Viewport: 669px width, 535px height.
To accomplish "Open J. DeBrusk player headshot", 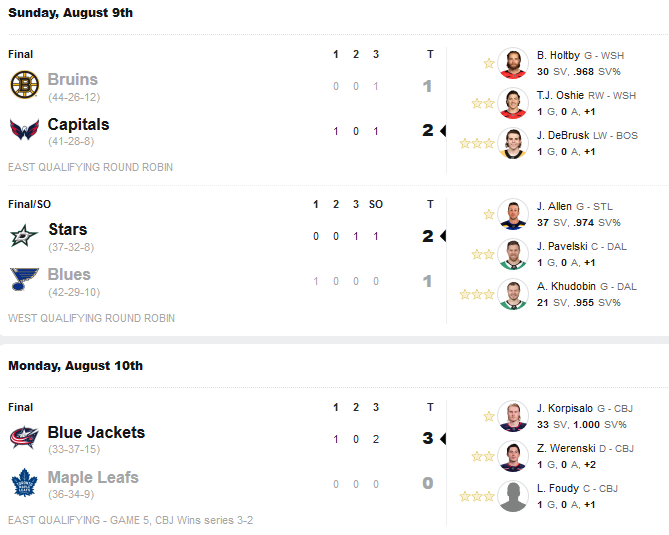I will 513,143.
